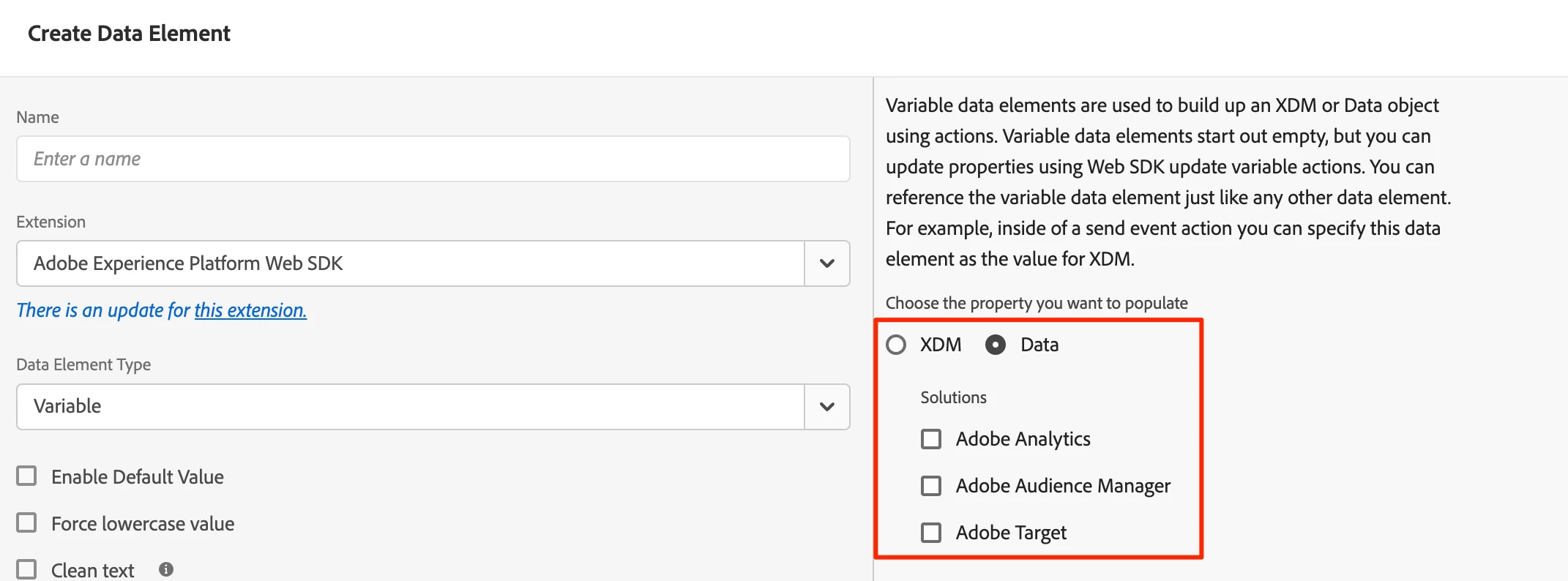Click the 'Create Data Element' title
This screenshot has width=1568, height=581.
(x=129, y=34)
